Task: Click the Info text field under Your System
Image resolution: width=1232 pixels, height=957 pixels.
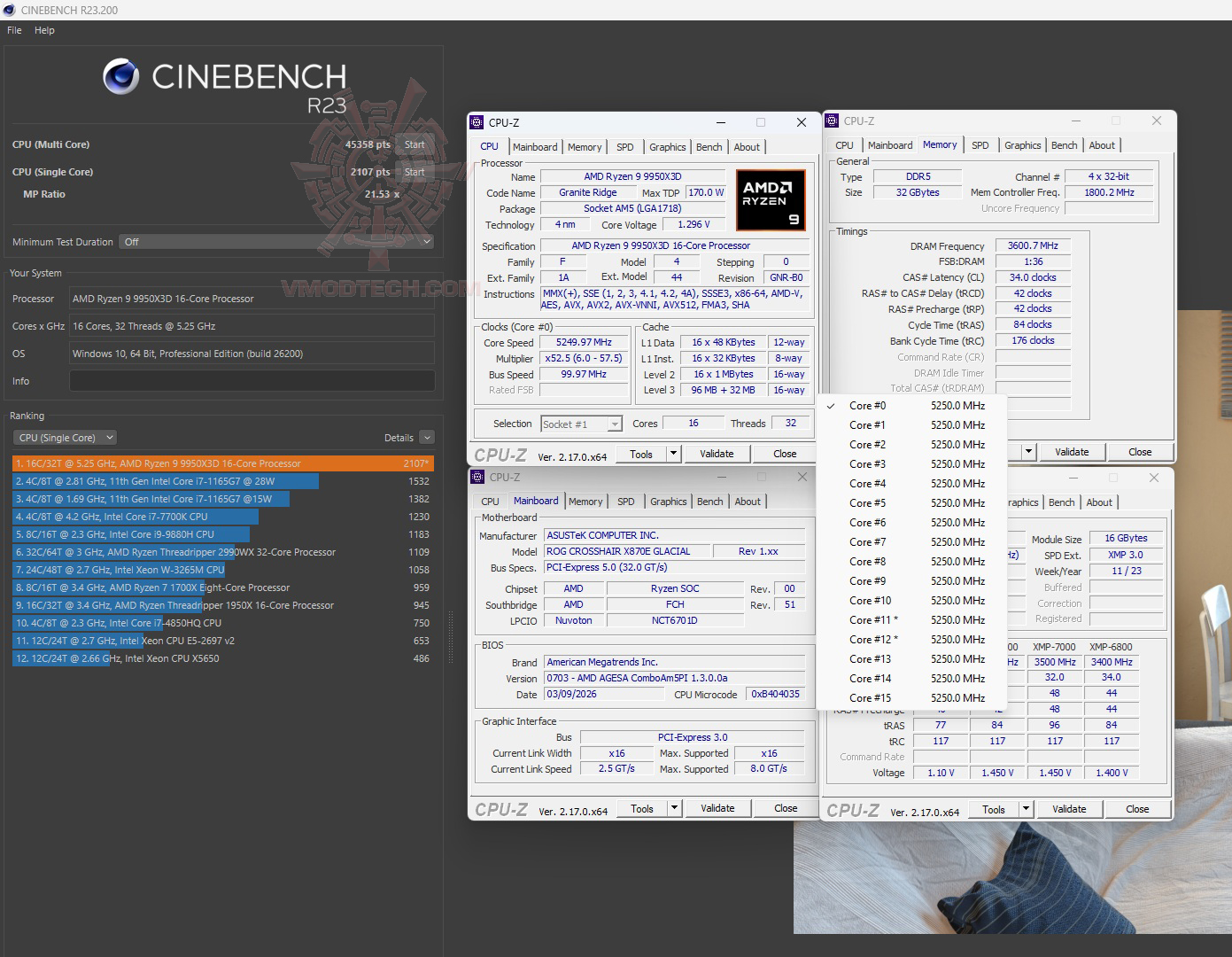Action: pos(252,381)
